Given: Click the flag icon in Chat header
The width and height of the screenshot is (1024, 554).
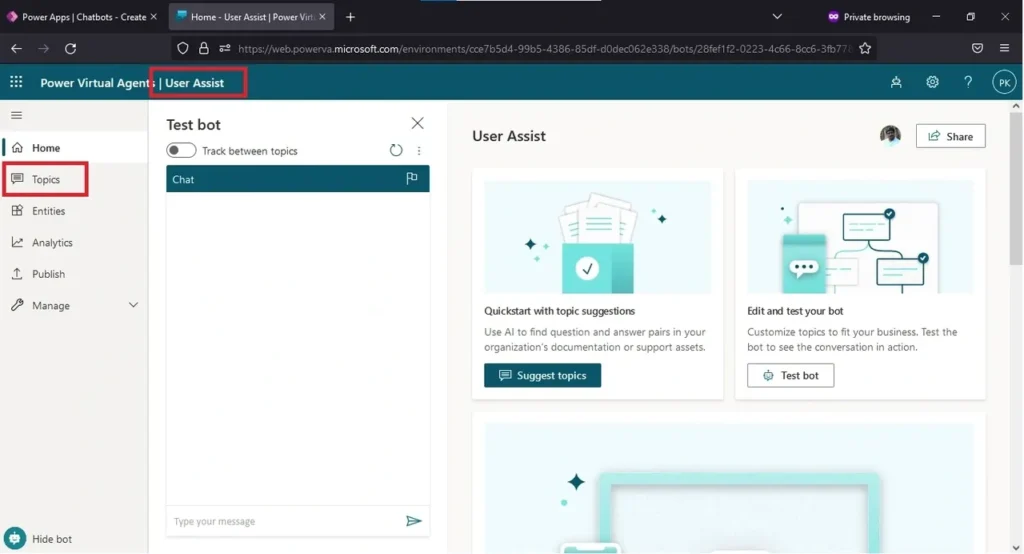Looking at the screenshot, I should pos(411,178).
